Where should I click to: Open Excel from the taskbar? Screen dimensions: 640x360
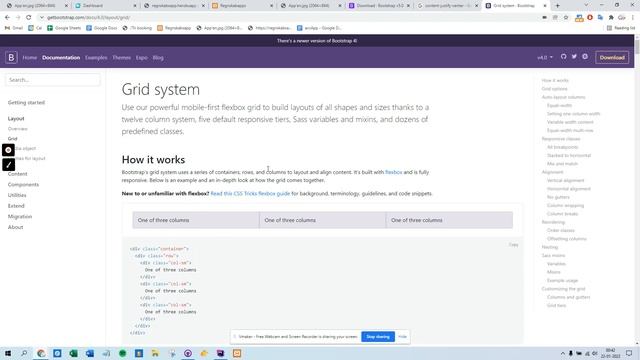click(x=73, y=353)
